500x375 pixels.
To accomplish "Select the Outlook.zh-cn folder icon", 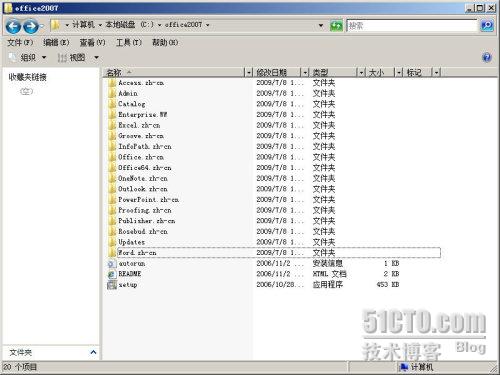I will coord(112,189).
